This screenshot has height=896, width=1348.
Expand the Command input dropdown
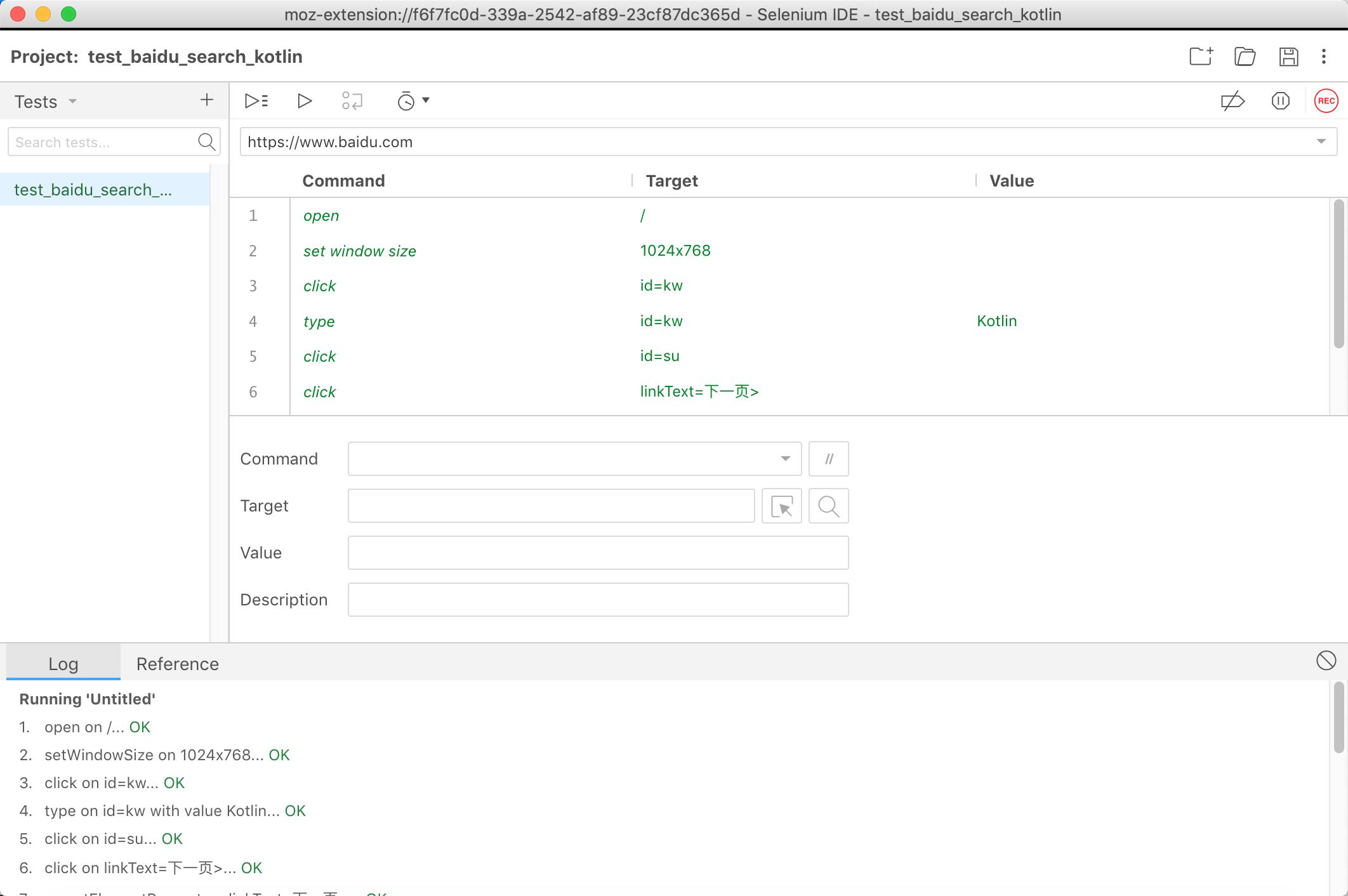786,459
